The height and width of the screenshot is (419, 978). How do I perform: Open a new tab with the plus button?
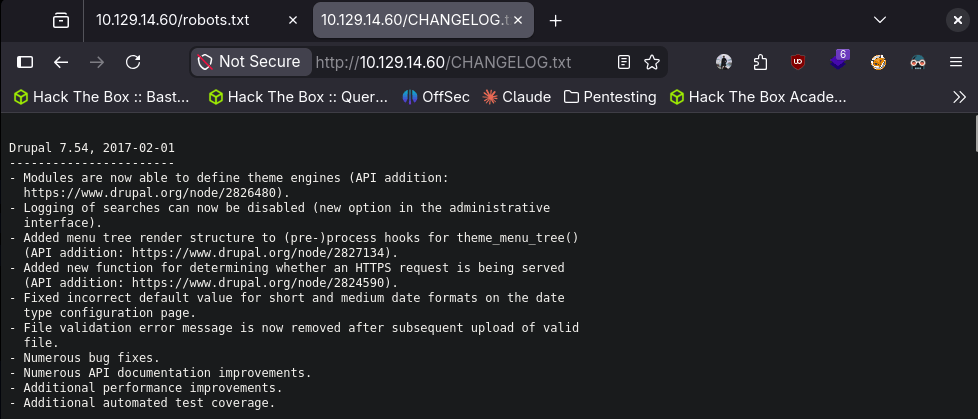tap(556, 20)
